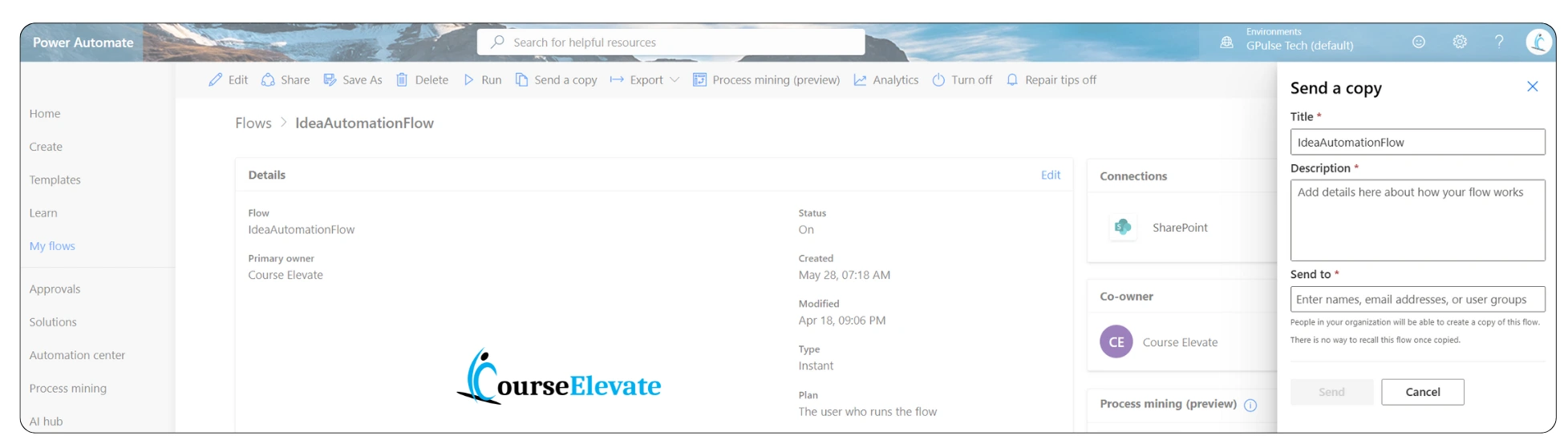Image resolution: width=1568 pixels, height=444 pixels.
Task: Click the Send to input field
Action: [x=1417, y=299]
